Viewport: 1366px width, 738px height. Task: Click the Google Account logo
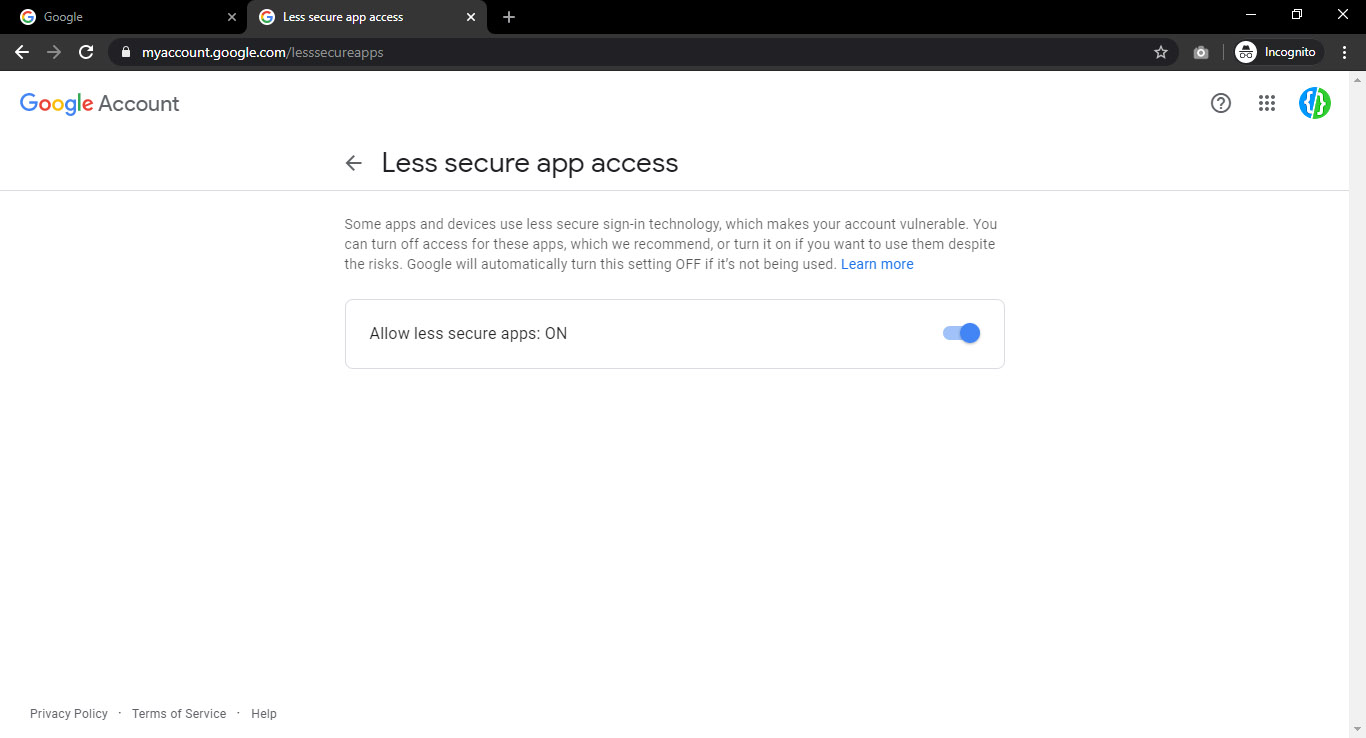tap(98, 103)
